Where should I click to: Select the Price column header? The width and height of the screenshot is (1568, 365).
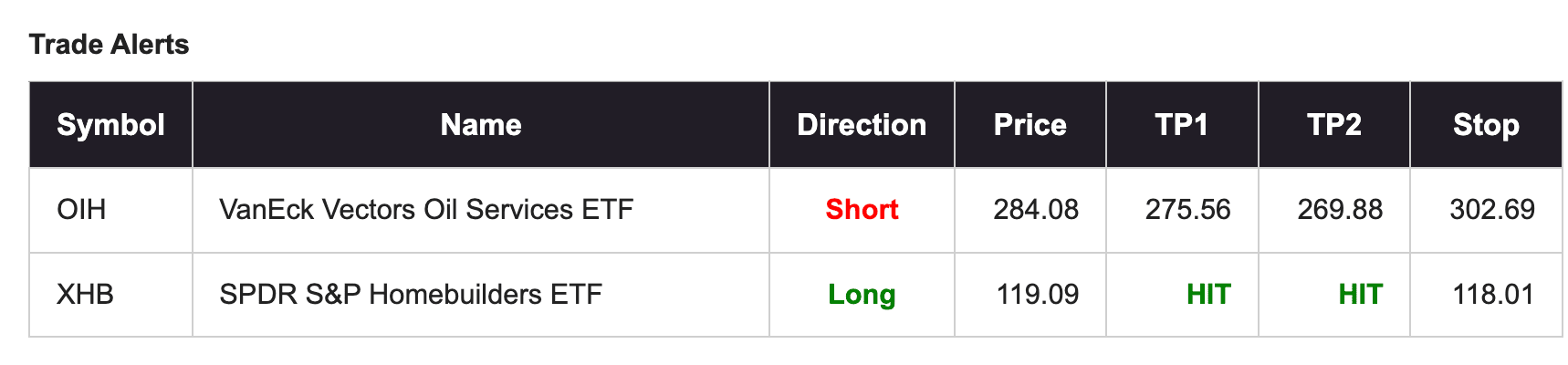(1030, 125)
